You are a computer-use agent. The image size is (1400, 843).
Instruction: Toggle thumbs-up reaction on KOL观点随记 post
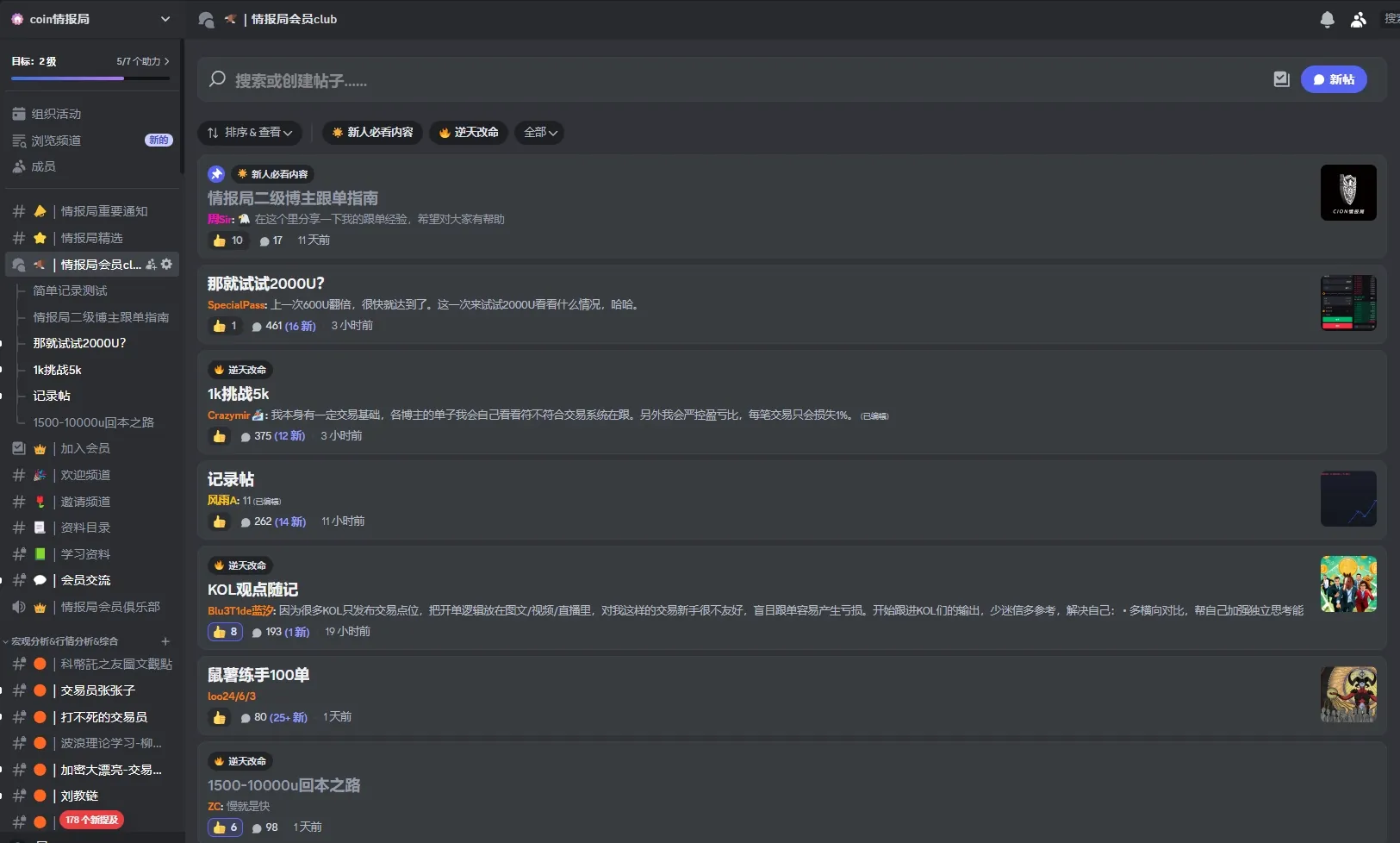tap(225, 632)
